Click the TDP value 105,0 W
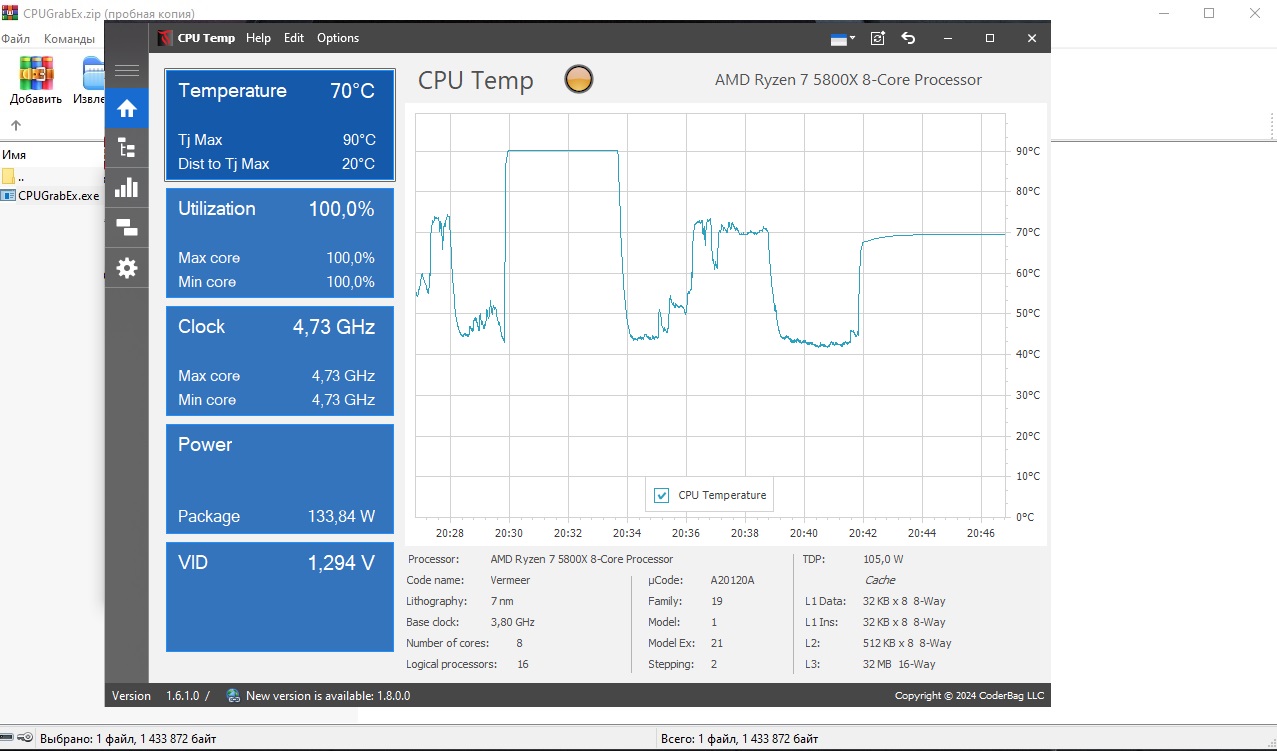 tap(883, 559)
